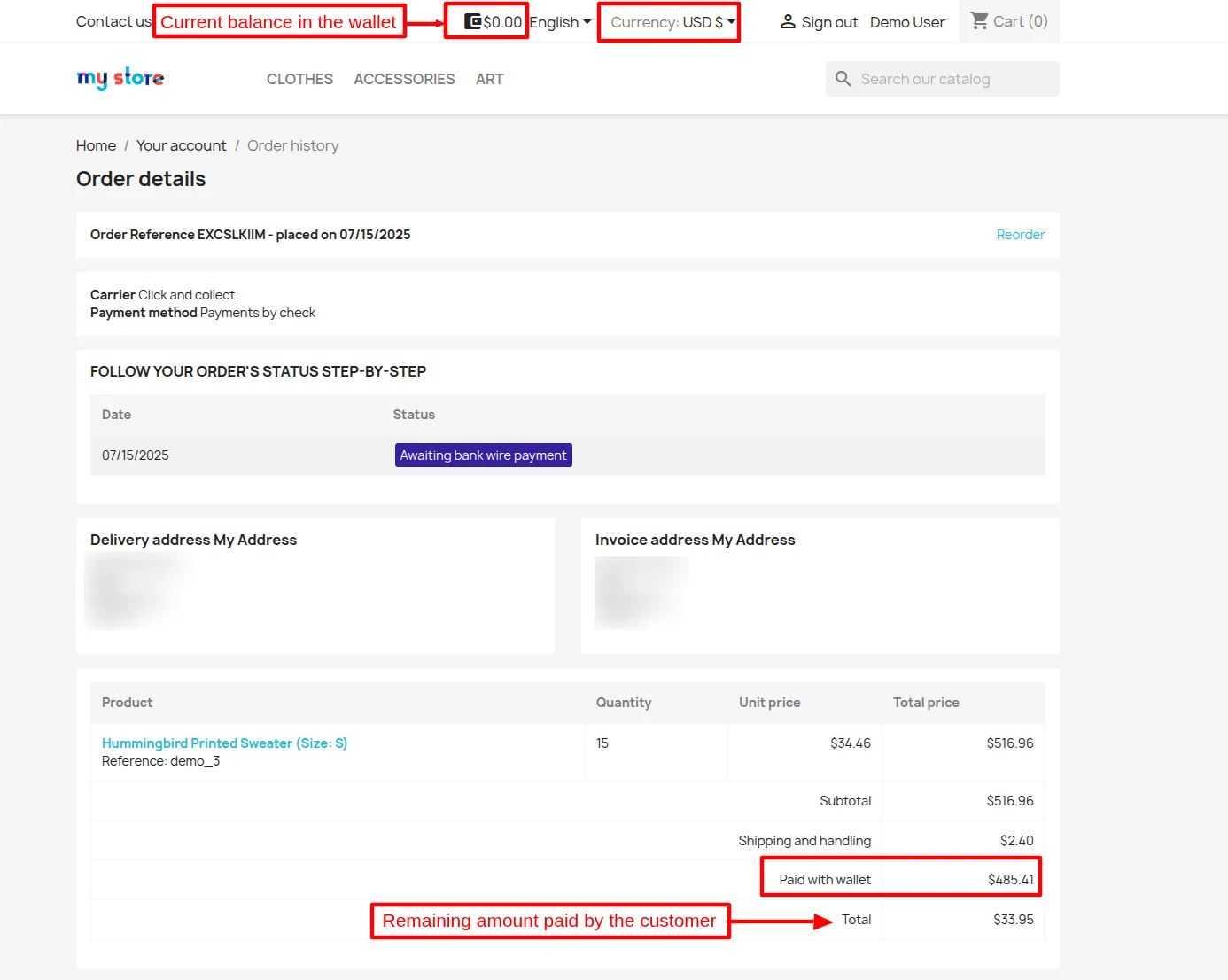Open the shopping cart icon

(979, 20)
